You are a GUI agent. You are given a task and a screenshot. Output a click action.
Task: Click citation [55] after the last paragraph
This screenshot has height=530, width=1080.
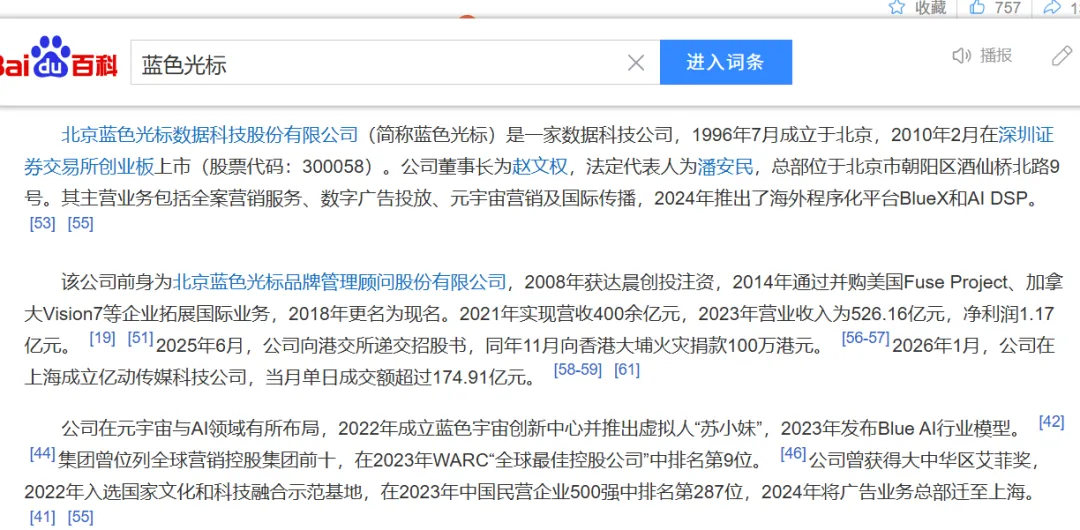pos(81,517)
